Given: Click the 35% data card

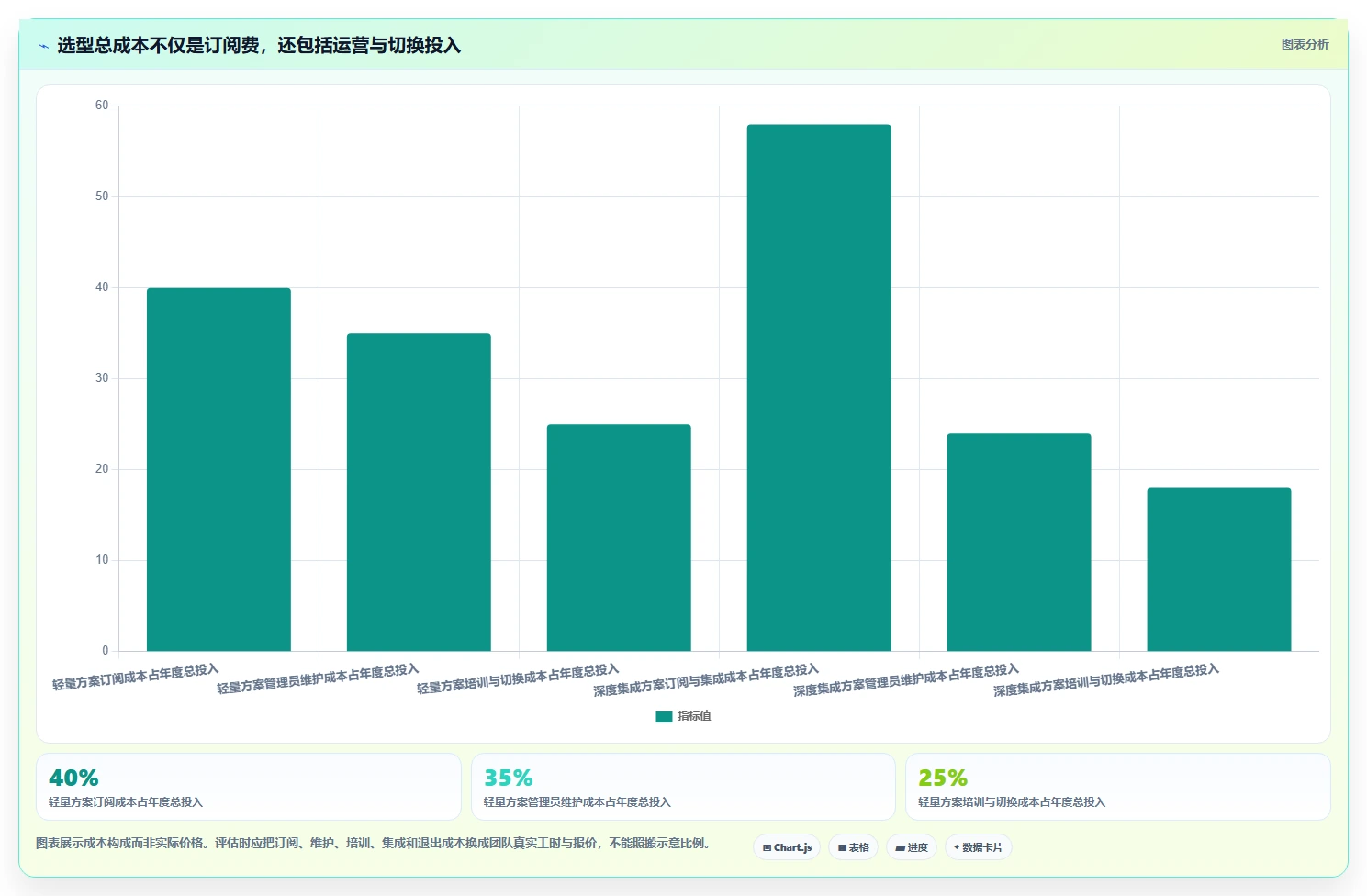Looking at the screenshot, I should pyautogui.click(x=683, y=787).
